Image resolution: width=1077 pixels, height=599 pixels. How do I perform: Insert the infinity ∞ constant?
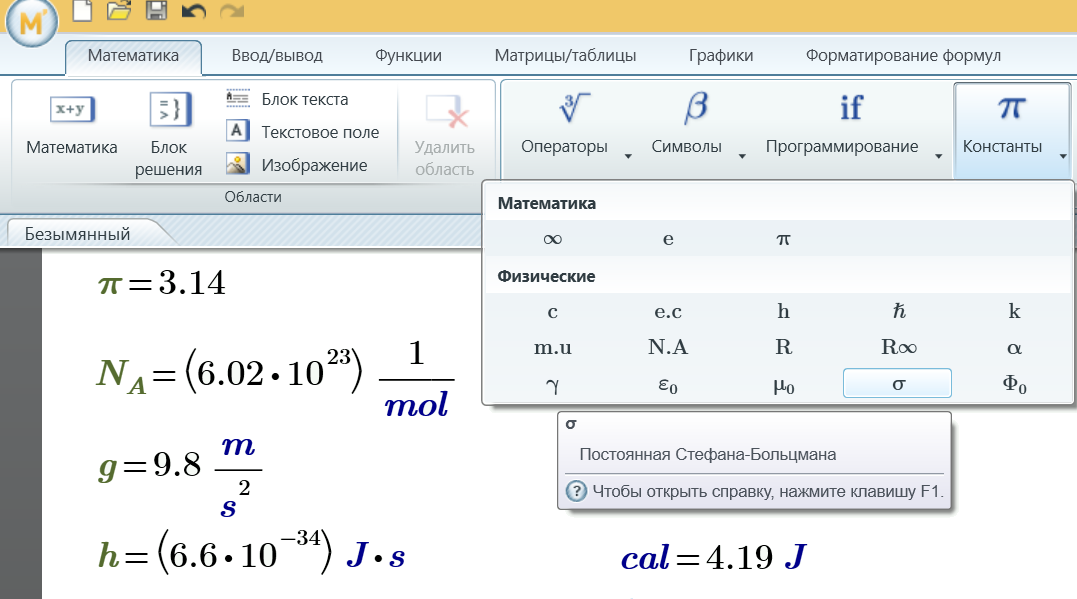(552, 239)
